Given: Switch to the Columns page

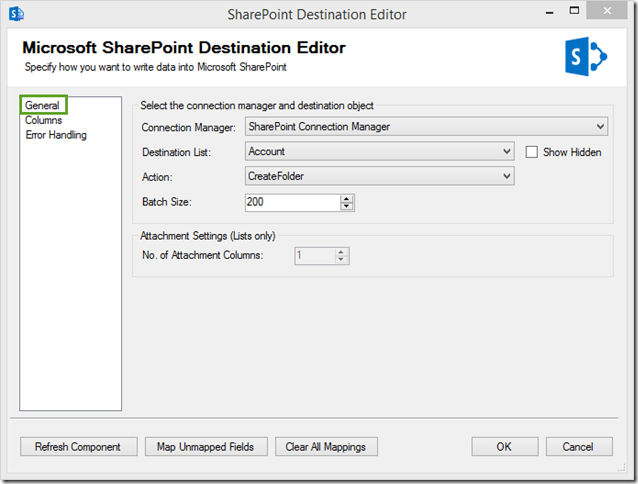Looking at the screenshot, I should coord(44,120).
